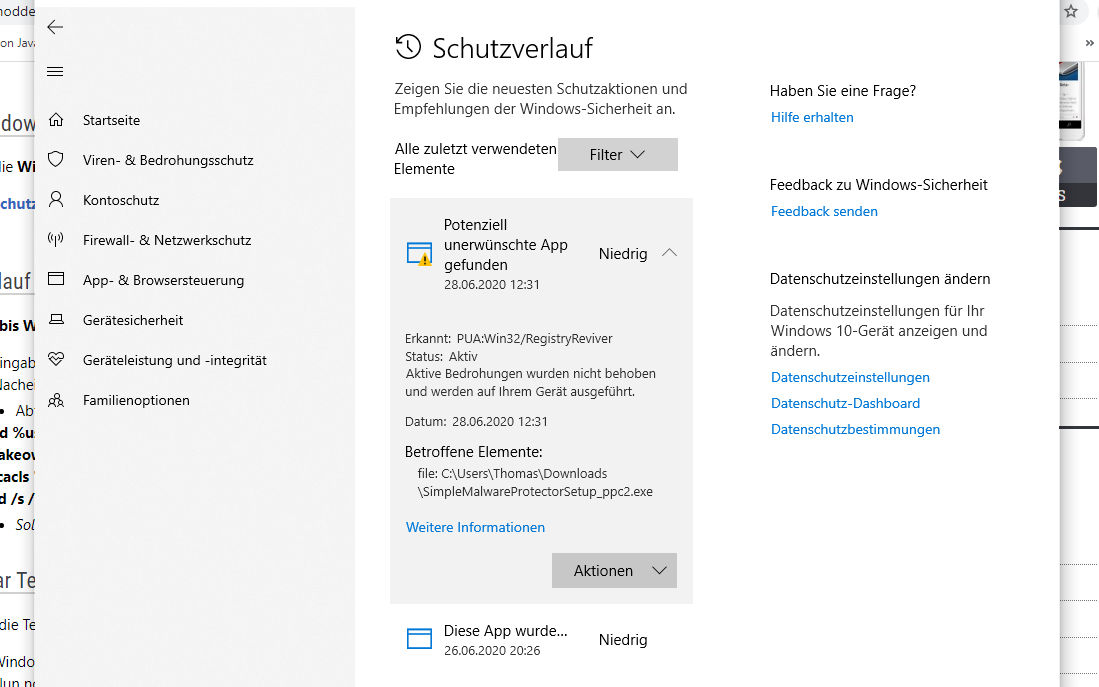Click the Startseite home icon
1099x687 pixels.
pyautogui.click(x=56, y=120)
